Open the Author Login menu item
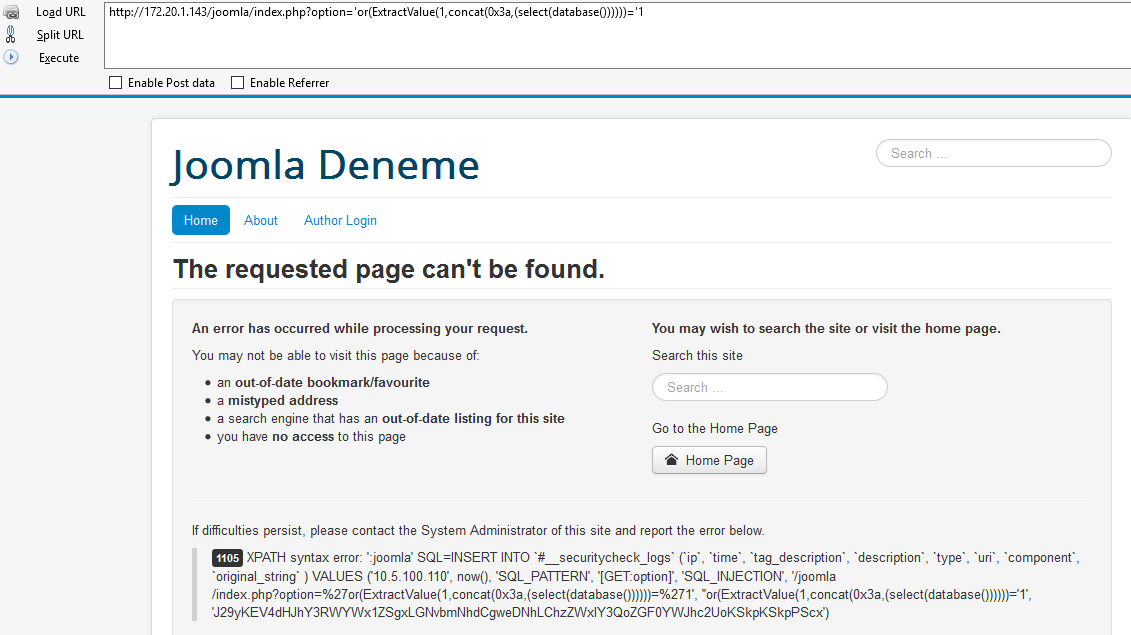Viewport: 1131px width, 635px height. pos(340,220)
